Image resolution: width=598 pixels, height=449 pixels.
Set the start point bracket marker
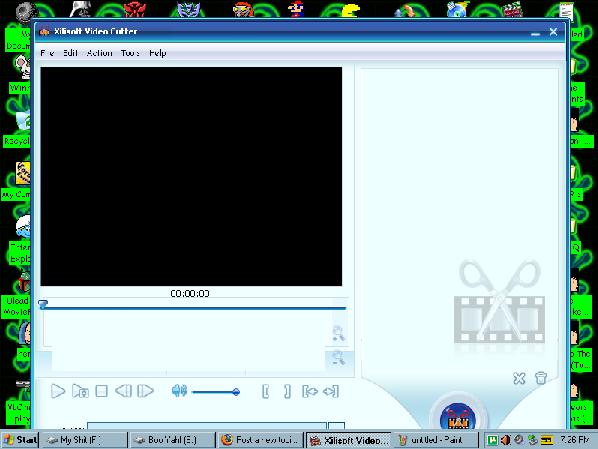pos(266,391)
